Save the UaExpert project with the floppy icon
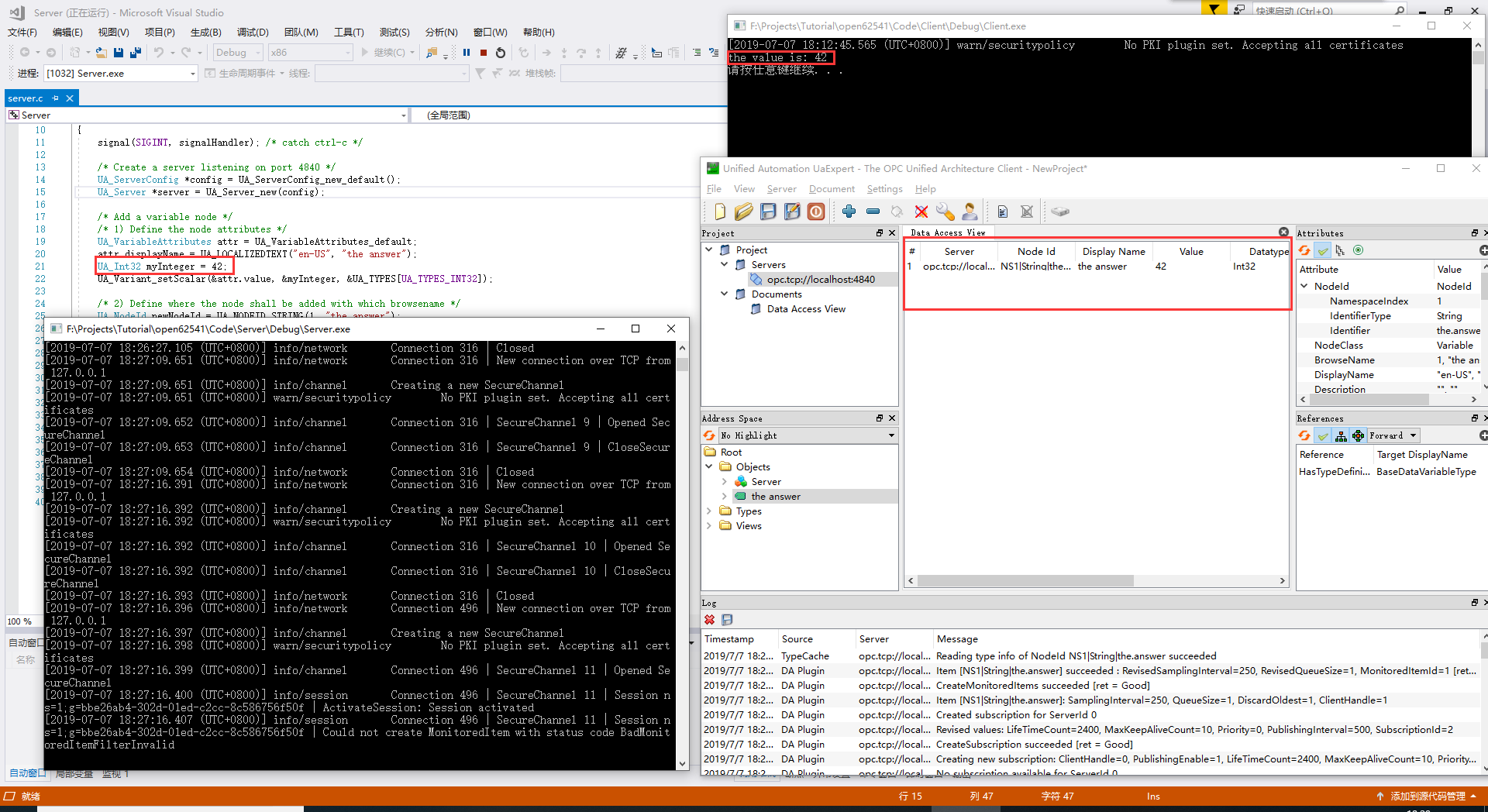The width and height of the screenshot is (1488, 812). pyautogui.click(x=768, y=212)
